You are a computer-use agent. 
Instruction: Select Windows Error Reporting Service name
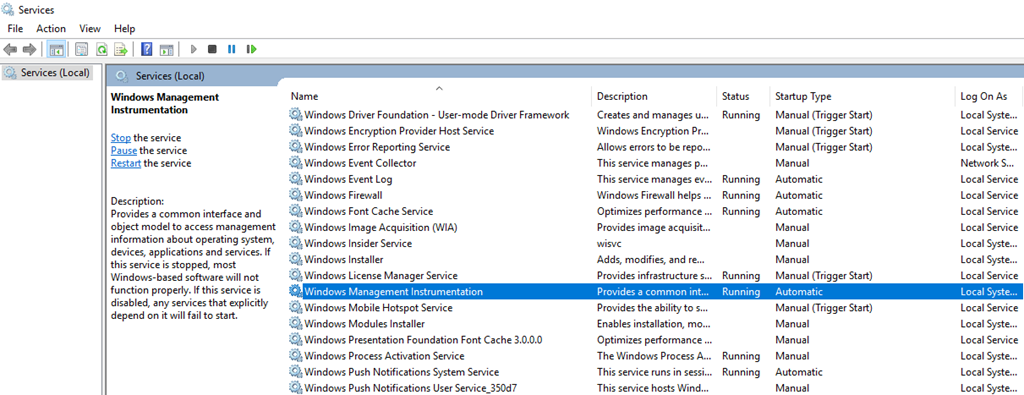(377, 147)
